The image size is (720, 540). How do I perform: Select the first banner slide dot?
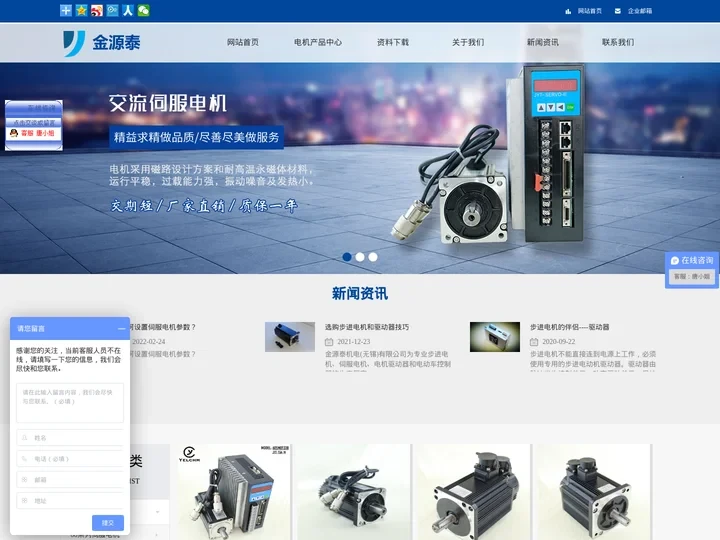click(x=347, y=257)
